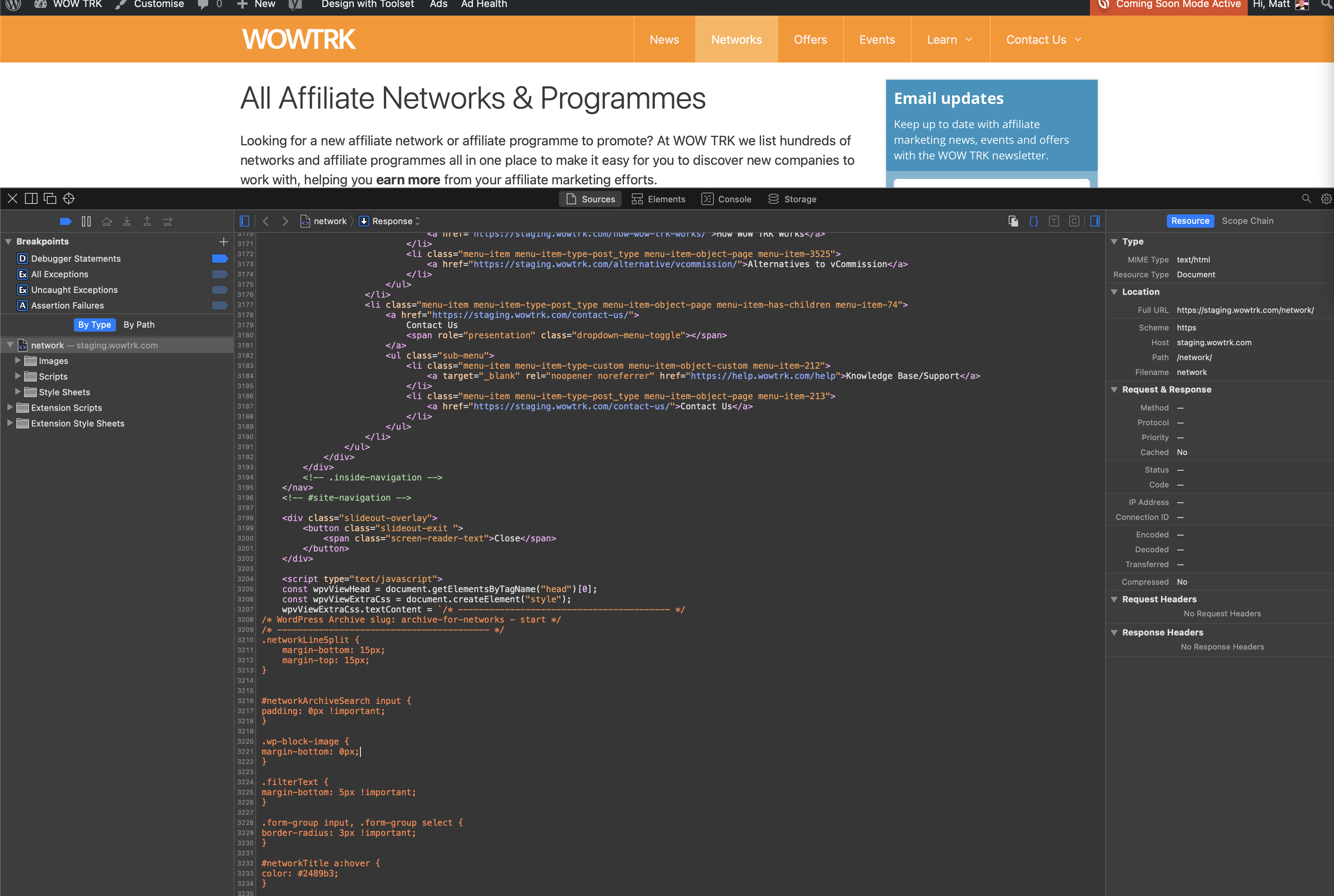The image size is (1334, 896).
Task: Open the comments bubble in admin bar
Action: [x=203, y=5]
